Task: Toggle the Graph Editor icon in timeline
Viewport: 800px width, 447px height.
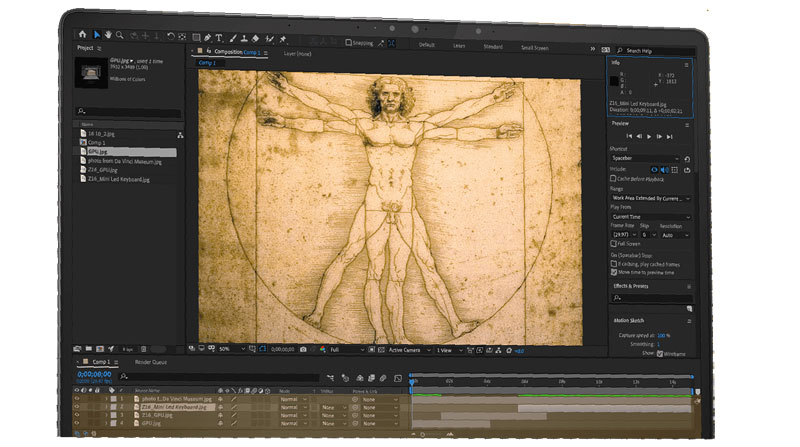Action: coord(398,378)
